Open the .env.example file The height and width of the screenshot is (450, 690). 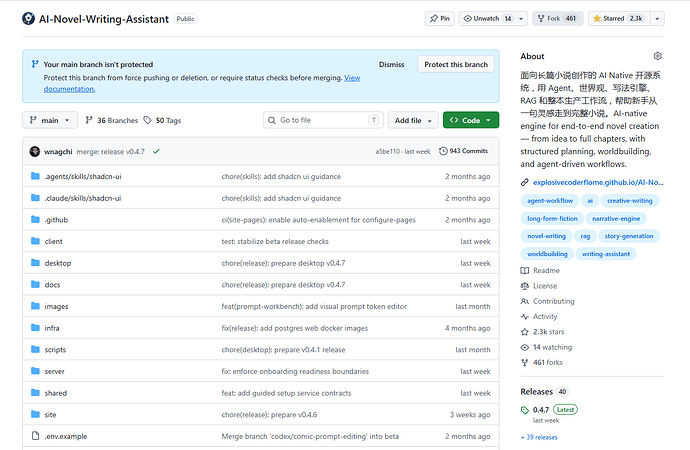66,436
